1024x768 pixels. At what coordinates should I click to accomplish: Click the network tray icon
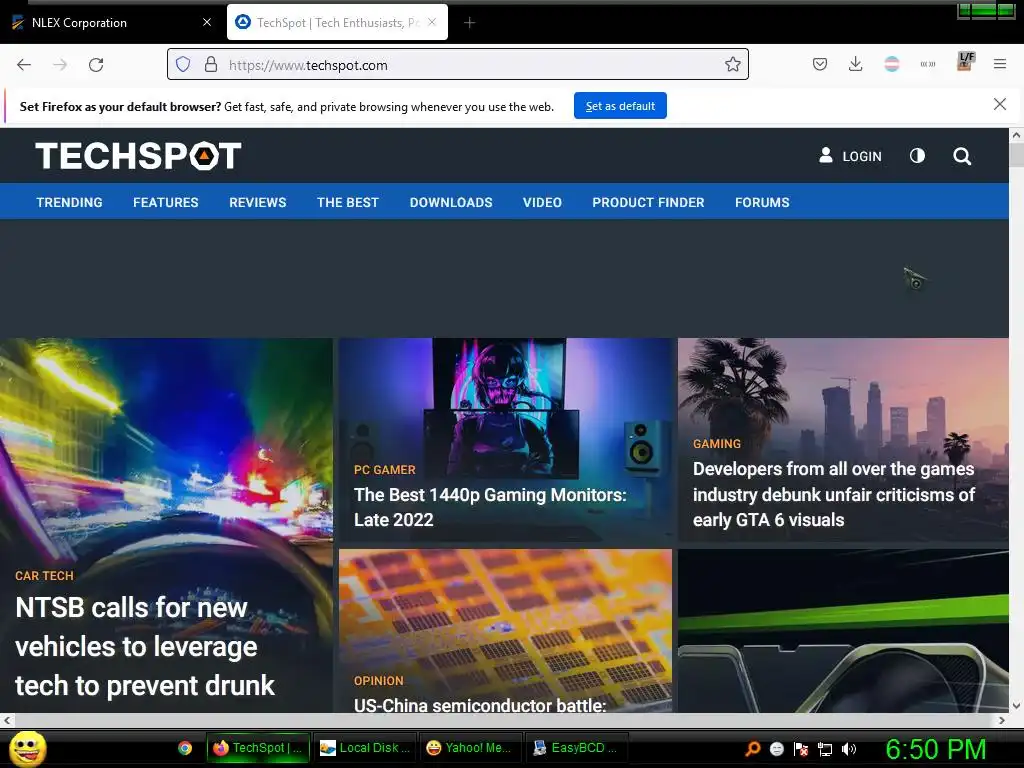(825, 749)
